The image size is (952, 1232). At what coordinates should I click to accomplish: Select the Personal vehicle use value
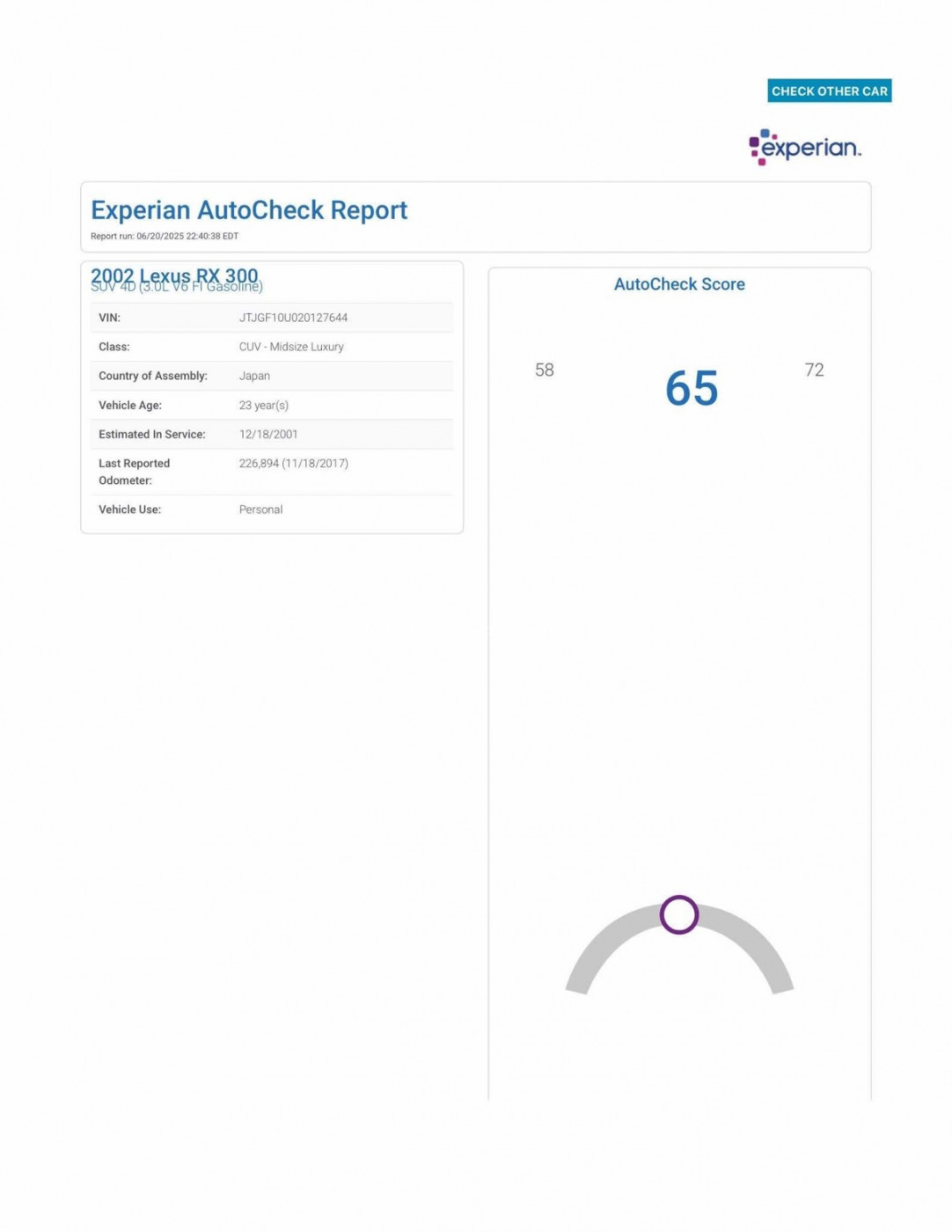click(260, 510)
